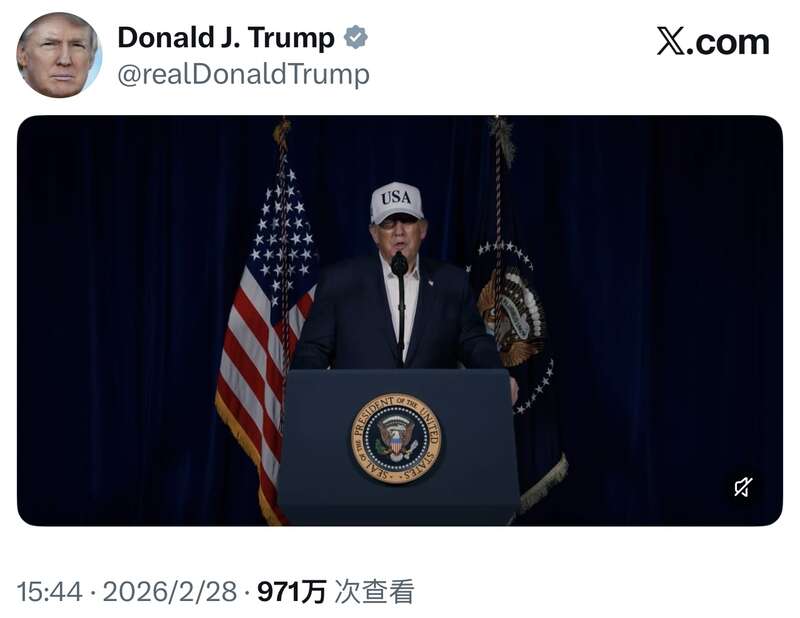Image resolution: width=800 pixels, height=618 pixels.
Task: Open the round profile avatar picture
Action: click(x=59, y=55)
